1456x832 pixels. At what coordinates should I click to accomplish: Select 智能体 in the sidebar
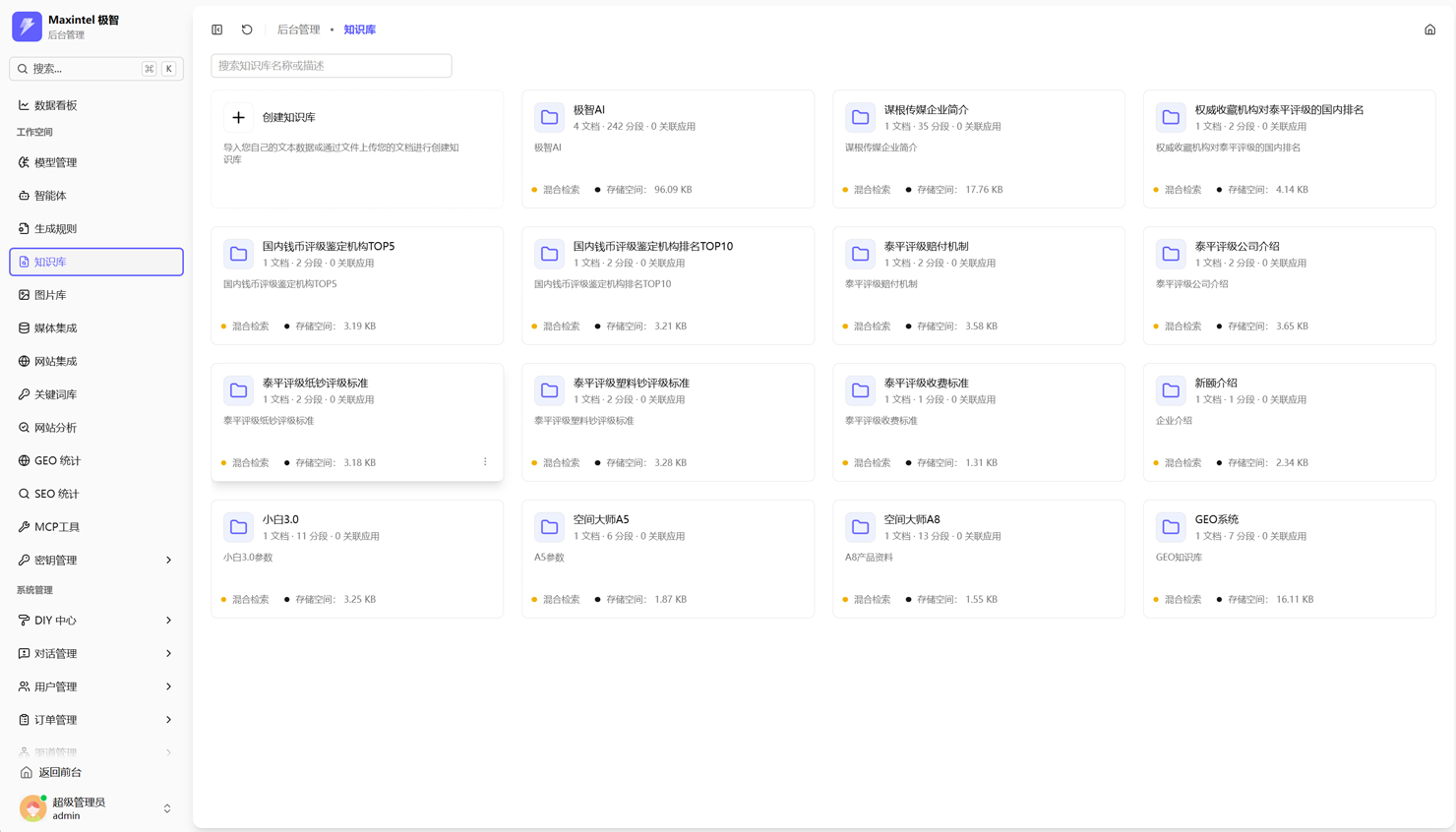(50, 196)
